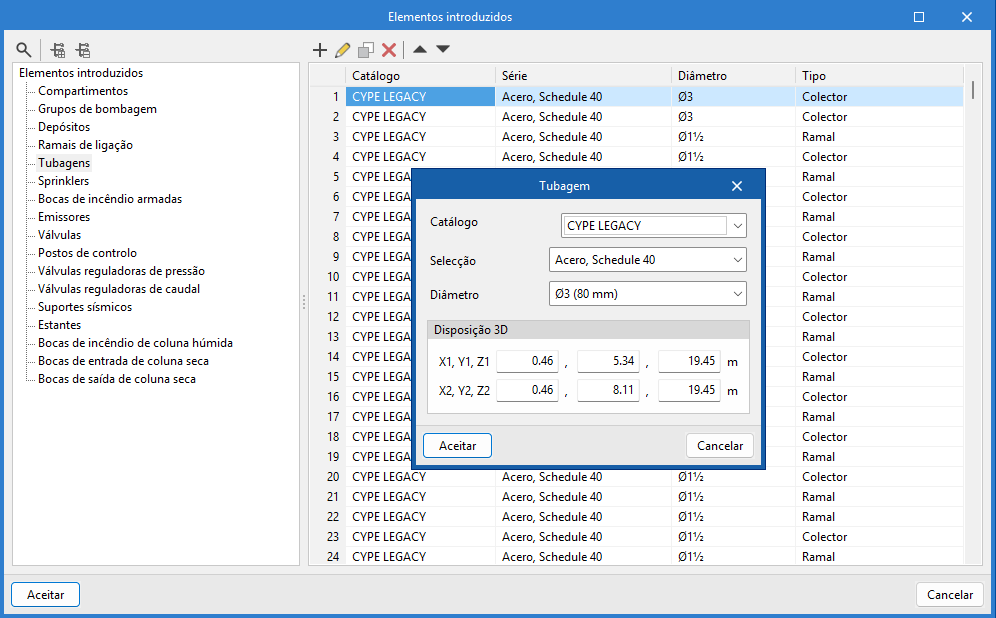Click the rightmost tree icon above the element tree
This screenshot has height=618, width=996.
(x=83, y=49)
